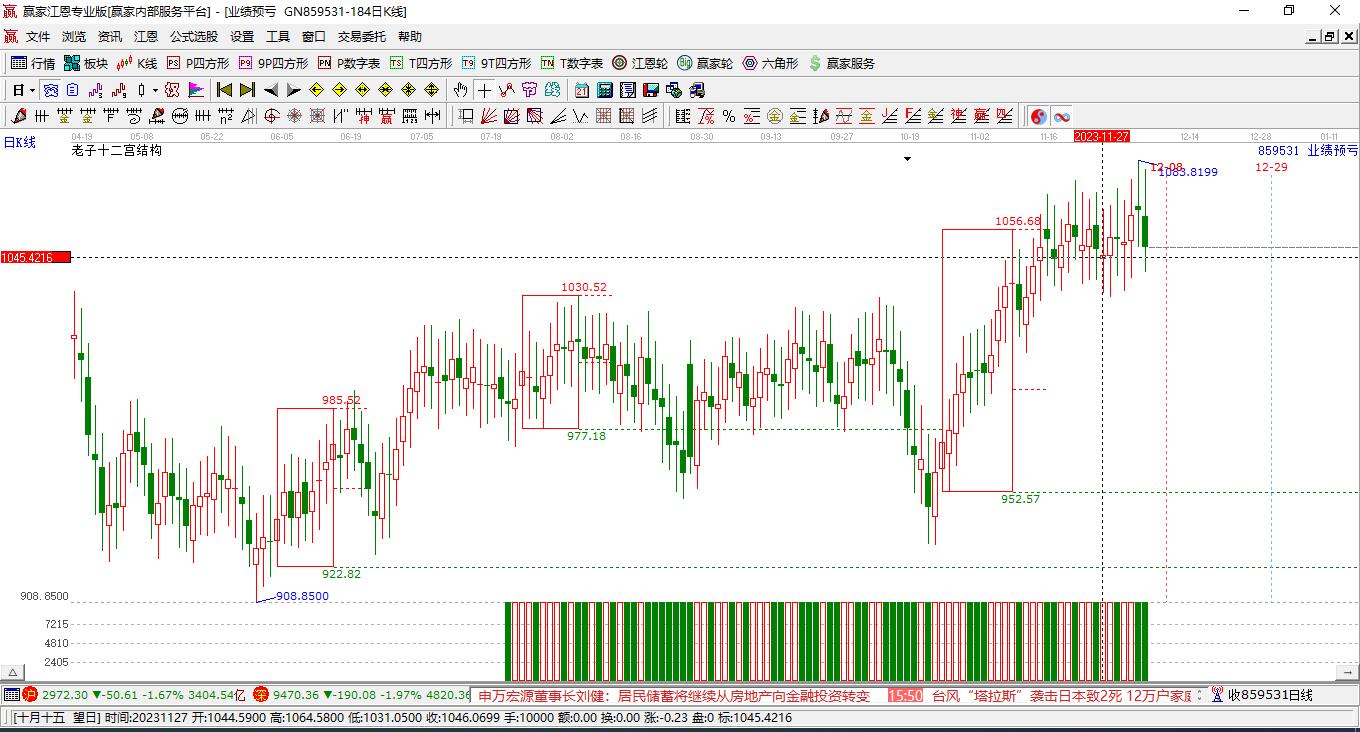
Task: Jump to last bar icon
Action: pos(247,90)
